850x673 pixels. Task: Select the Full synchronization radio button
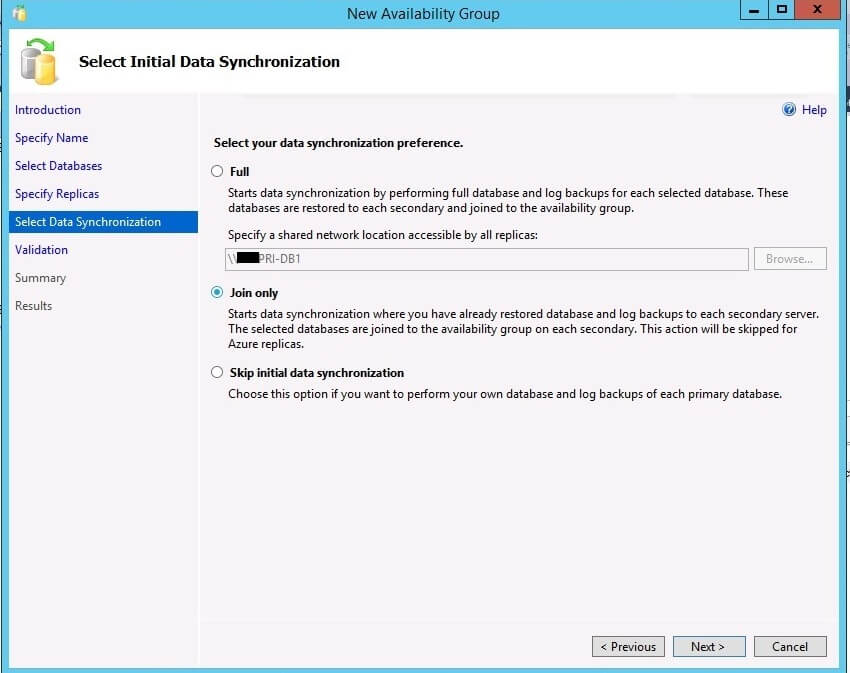[x=217, y=172]
